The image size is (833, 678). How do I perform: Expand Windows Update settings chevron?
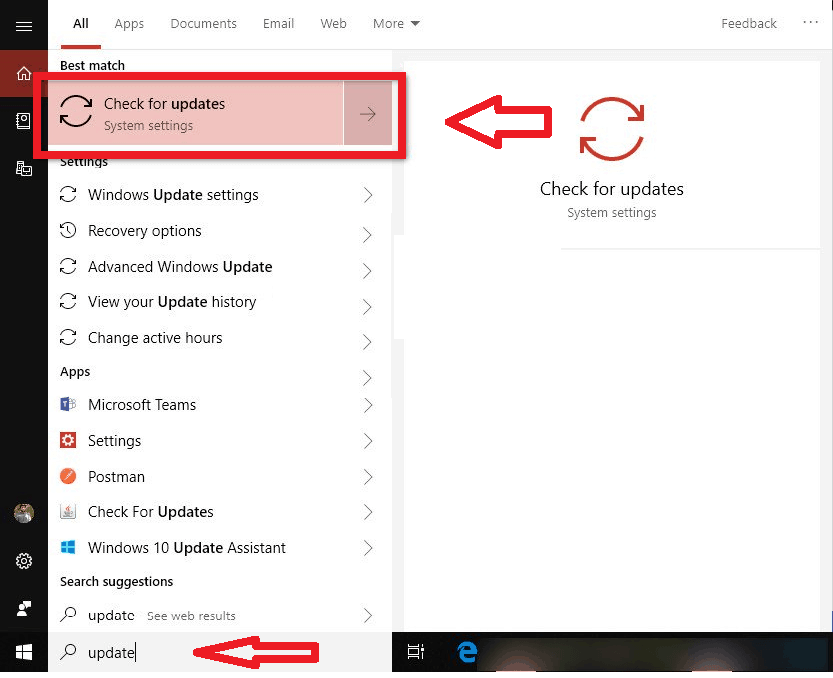click(x=368, y=194)
